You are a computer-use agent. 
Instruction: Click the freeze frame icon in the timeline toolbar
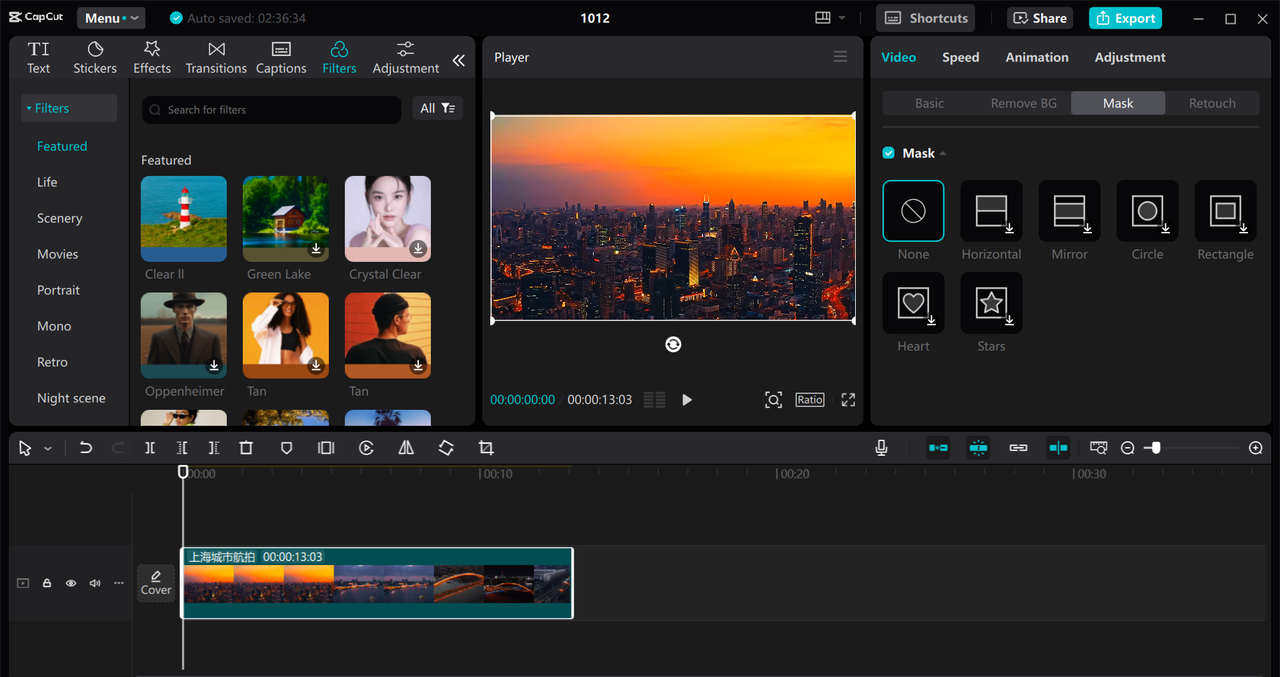click(326, 448)
